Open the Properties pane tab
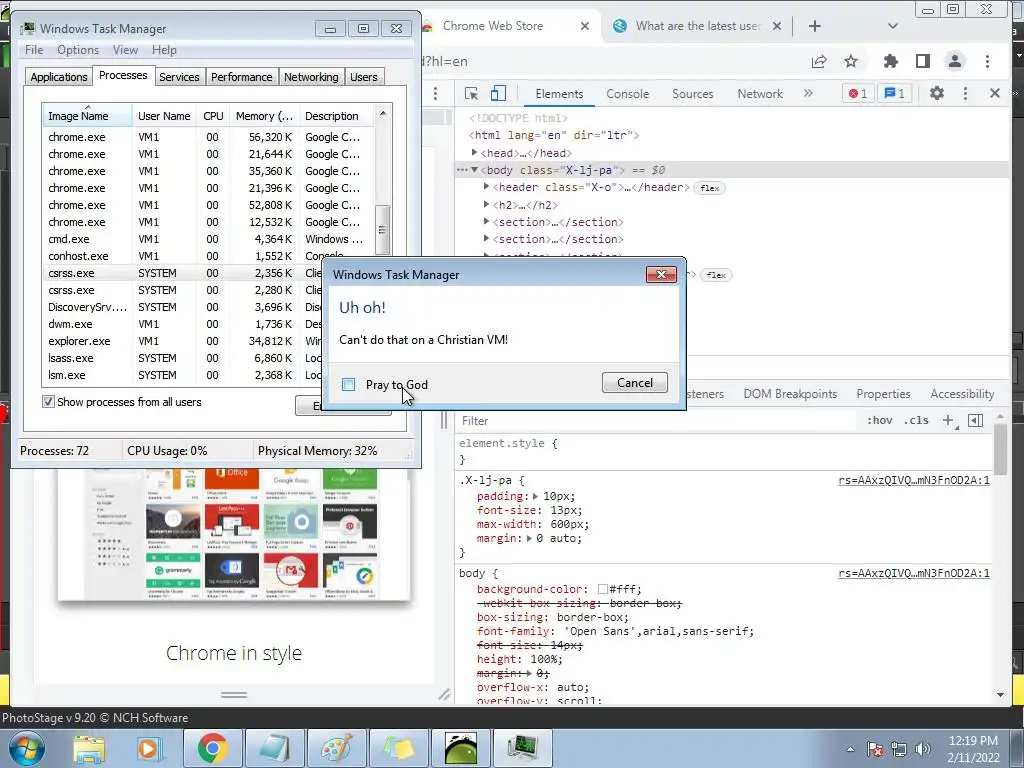Viewport: 1024px width, 768px height. tap(883, 394)
